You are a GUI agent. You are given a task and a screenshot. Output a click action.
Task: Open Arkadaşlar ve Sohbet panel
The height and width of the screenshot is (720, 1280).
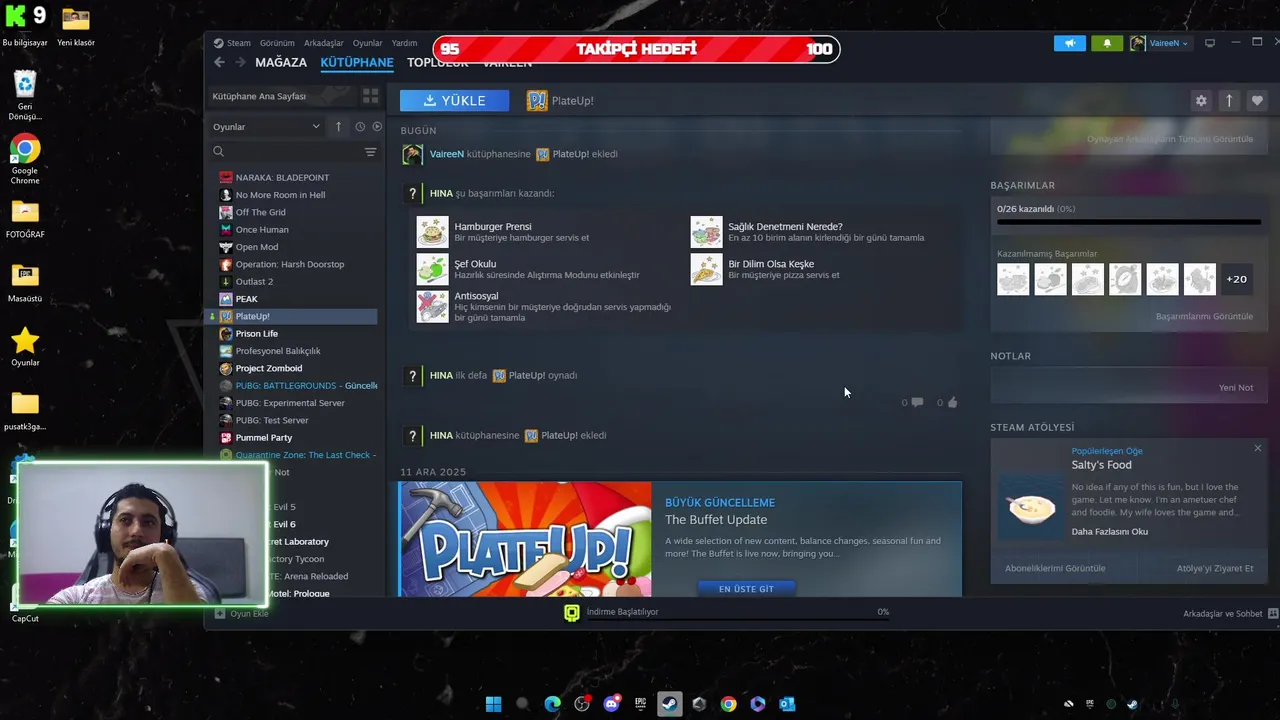coord(1230,614)
